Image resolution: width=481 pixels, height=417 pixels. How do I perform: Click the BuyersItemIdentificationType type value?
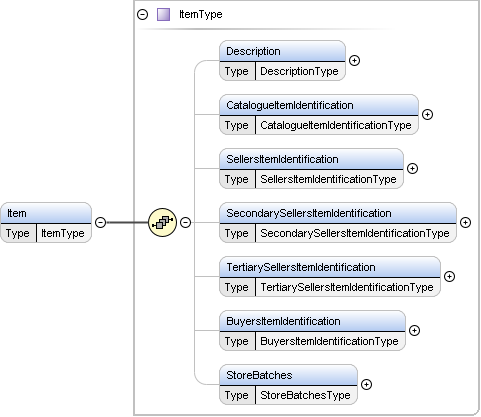point(329,341)
